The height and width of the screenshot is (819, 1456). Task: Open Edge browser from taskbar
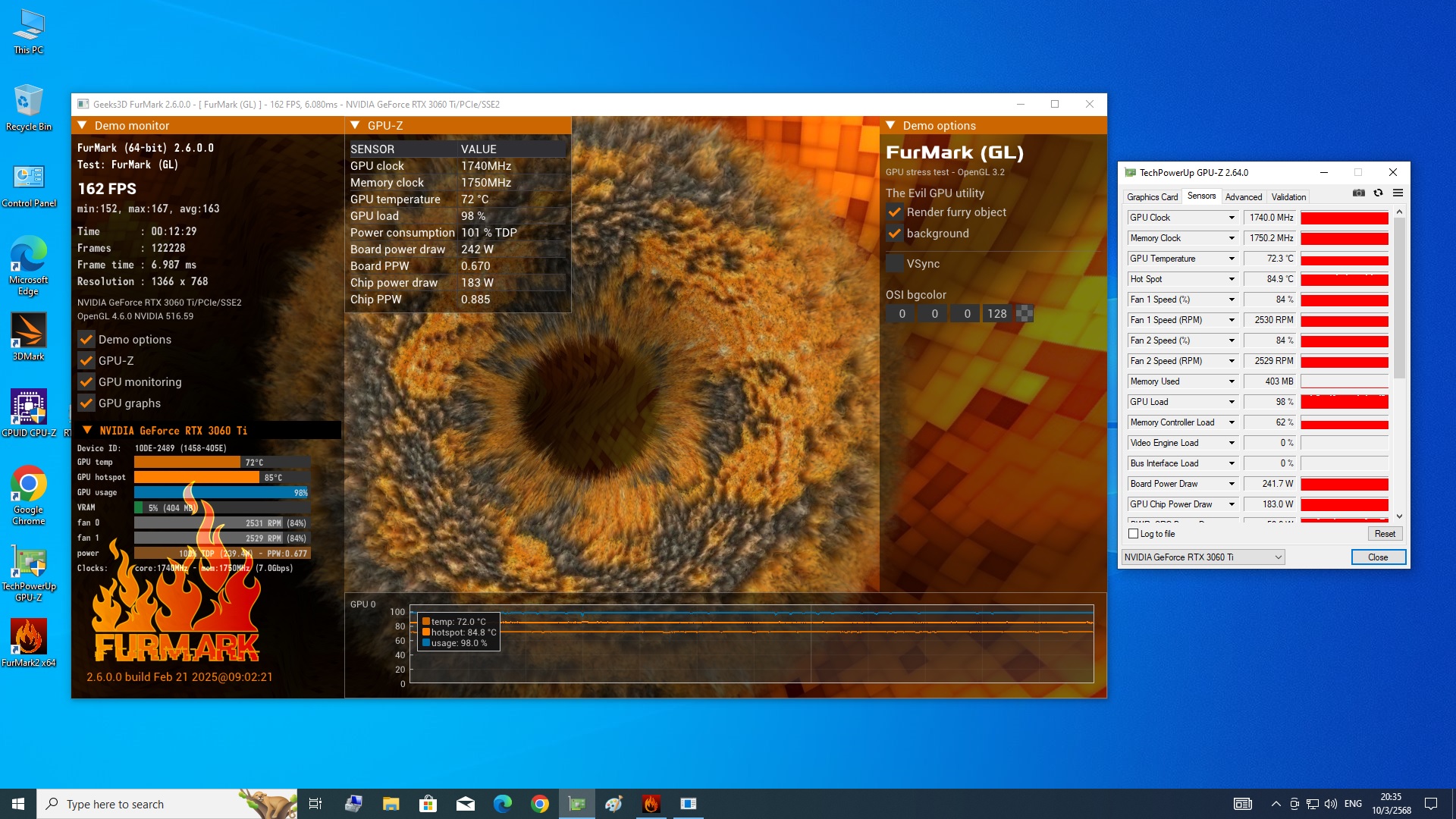pos(503,804)
